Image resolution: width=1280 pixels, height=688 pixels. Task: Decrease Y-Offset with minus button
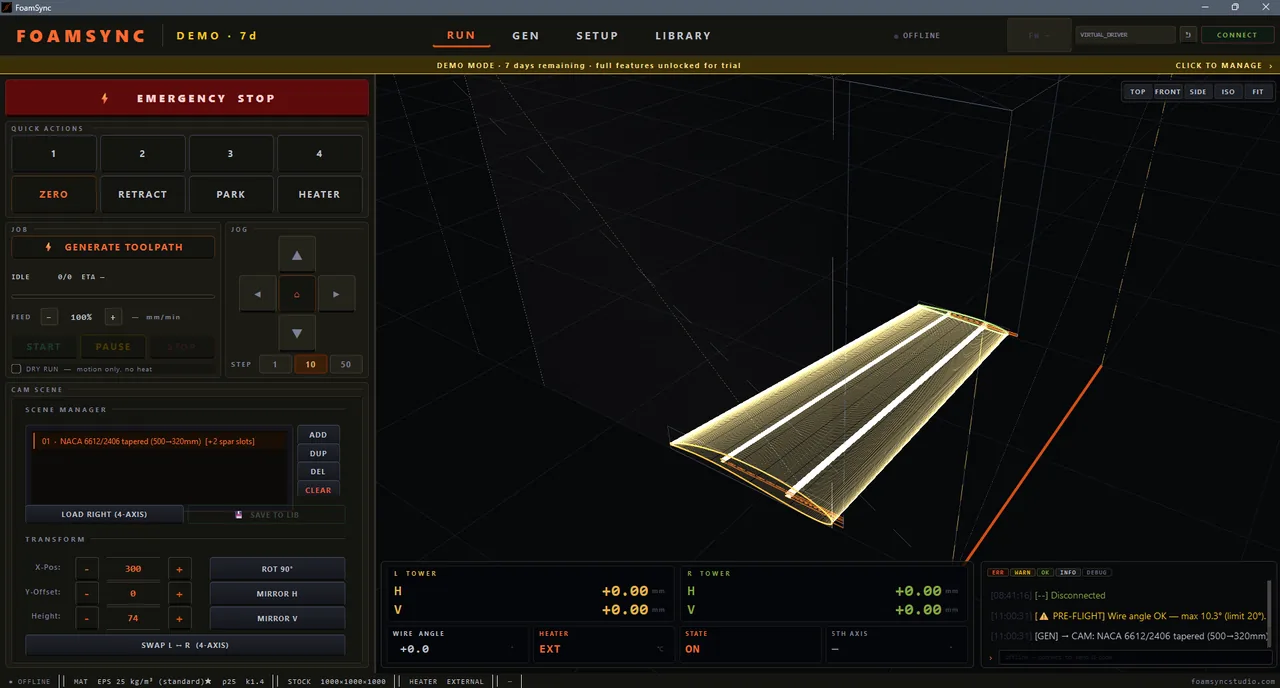coord(87,594)
